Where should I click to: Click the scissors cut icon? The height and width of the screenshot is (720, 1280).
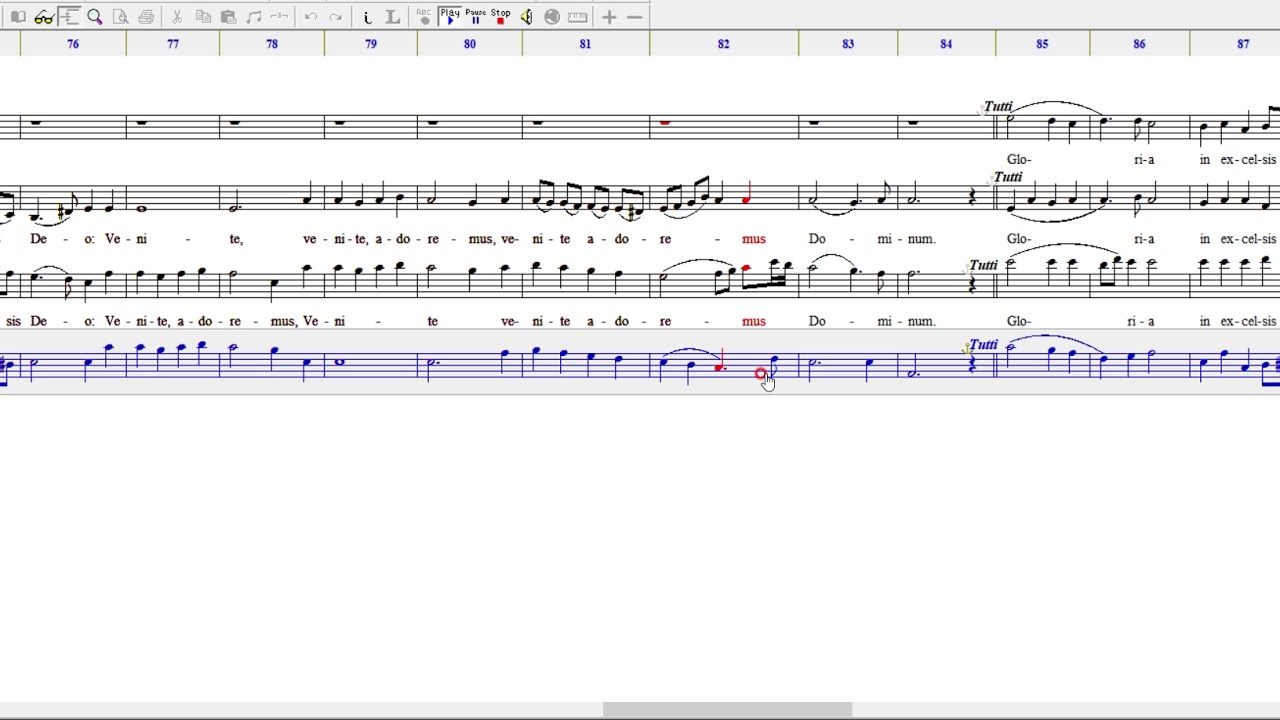click(x=177, y=17)
